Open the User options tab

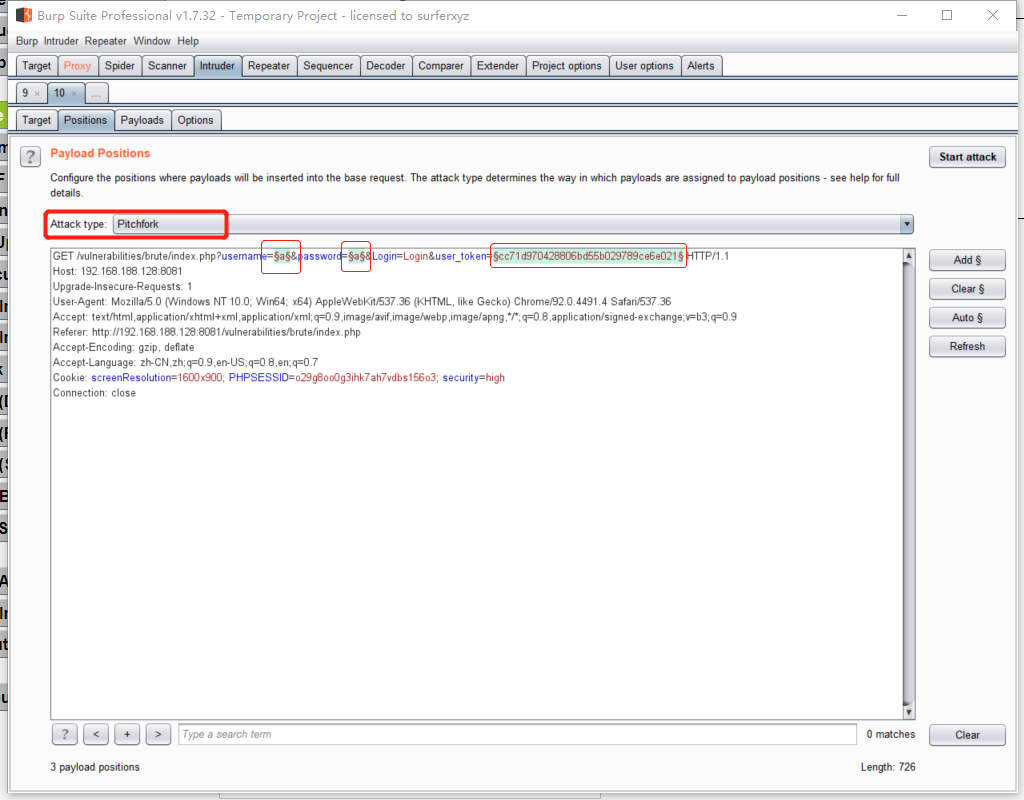644,66
